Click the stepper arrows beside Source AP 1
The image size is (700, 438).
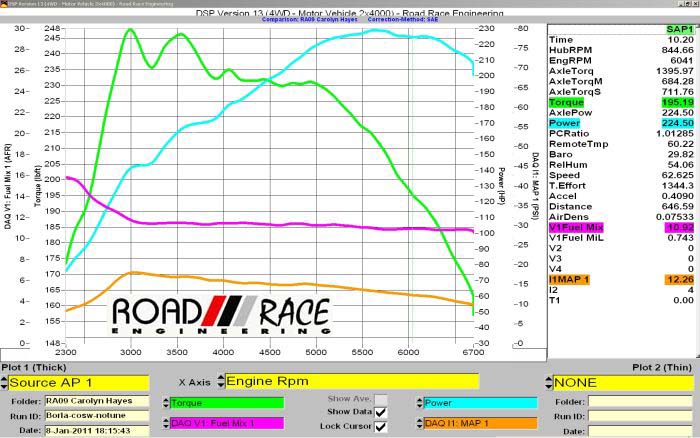[x=6, y=382]
